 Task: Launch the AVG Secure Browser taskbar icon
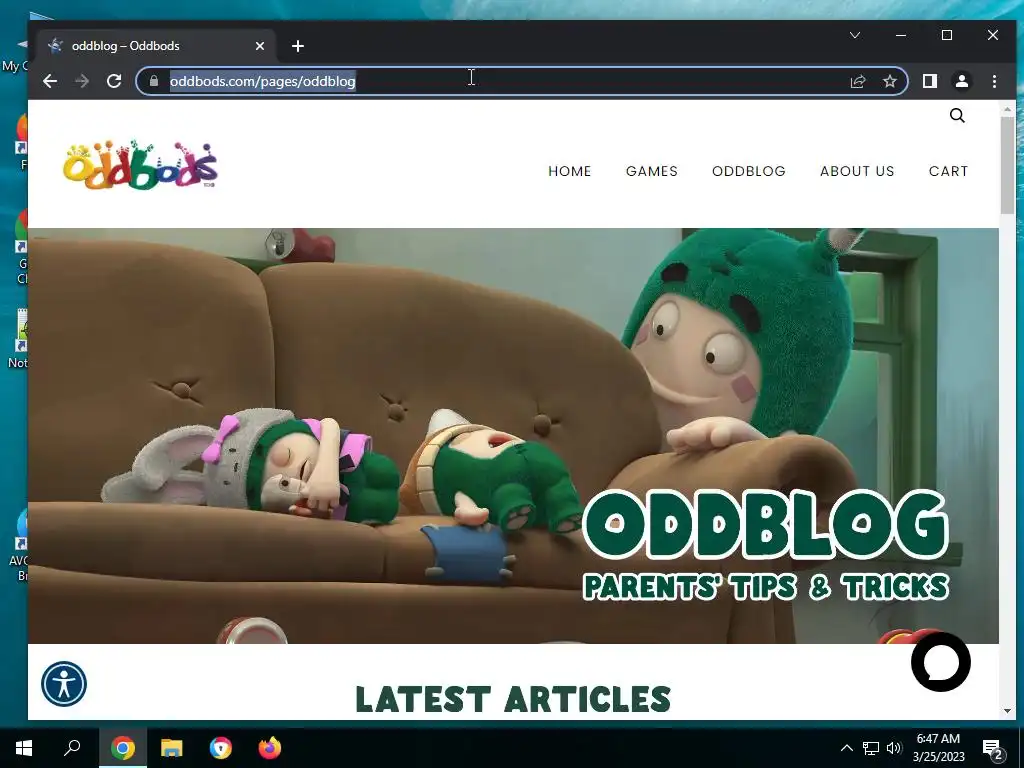pos(221,748)
